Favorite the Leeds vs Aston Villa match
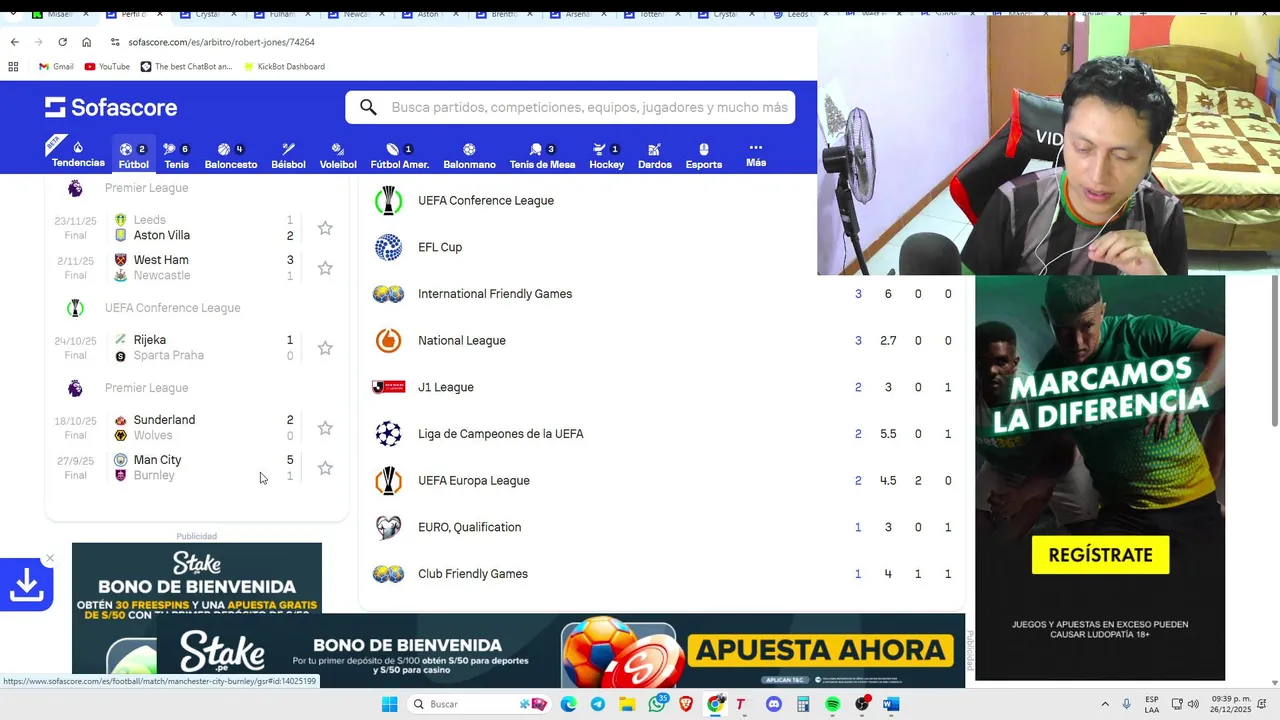Screen dimensions: 1280x720 pyautogui.click(x=325, y=228)
